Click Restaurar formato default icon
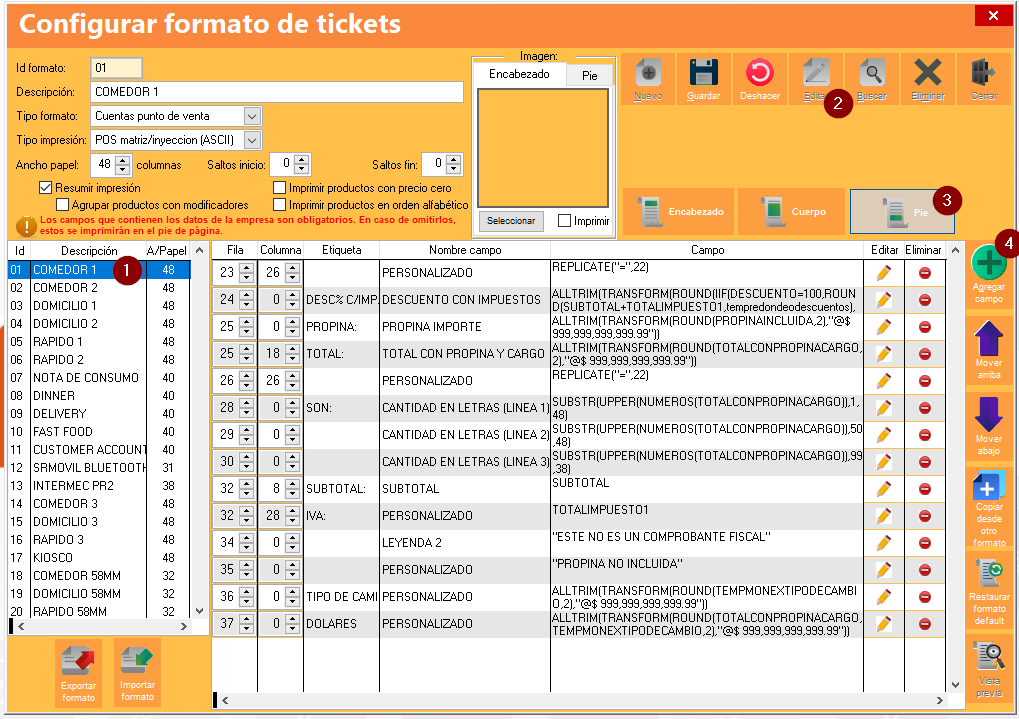1019x719 pixels. coord(988,592)
